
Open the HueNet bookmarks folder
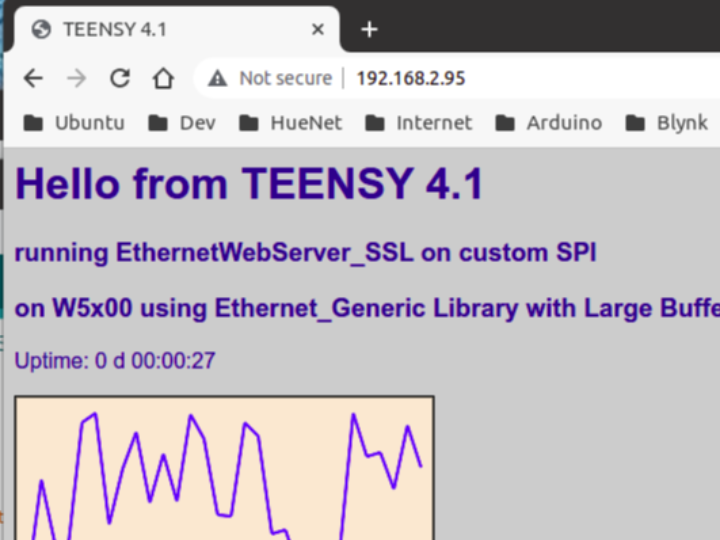pyautogui.click(x=291, y=123)
